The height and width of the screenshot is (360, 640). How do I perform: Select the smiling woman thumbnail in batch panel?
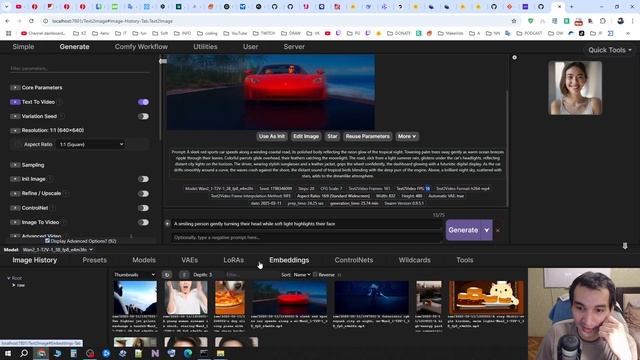pos(575,88)
